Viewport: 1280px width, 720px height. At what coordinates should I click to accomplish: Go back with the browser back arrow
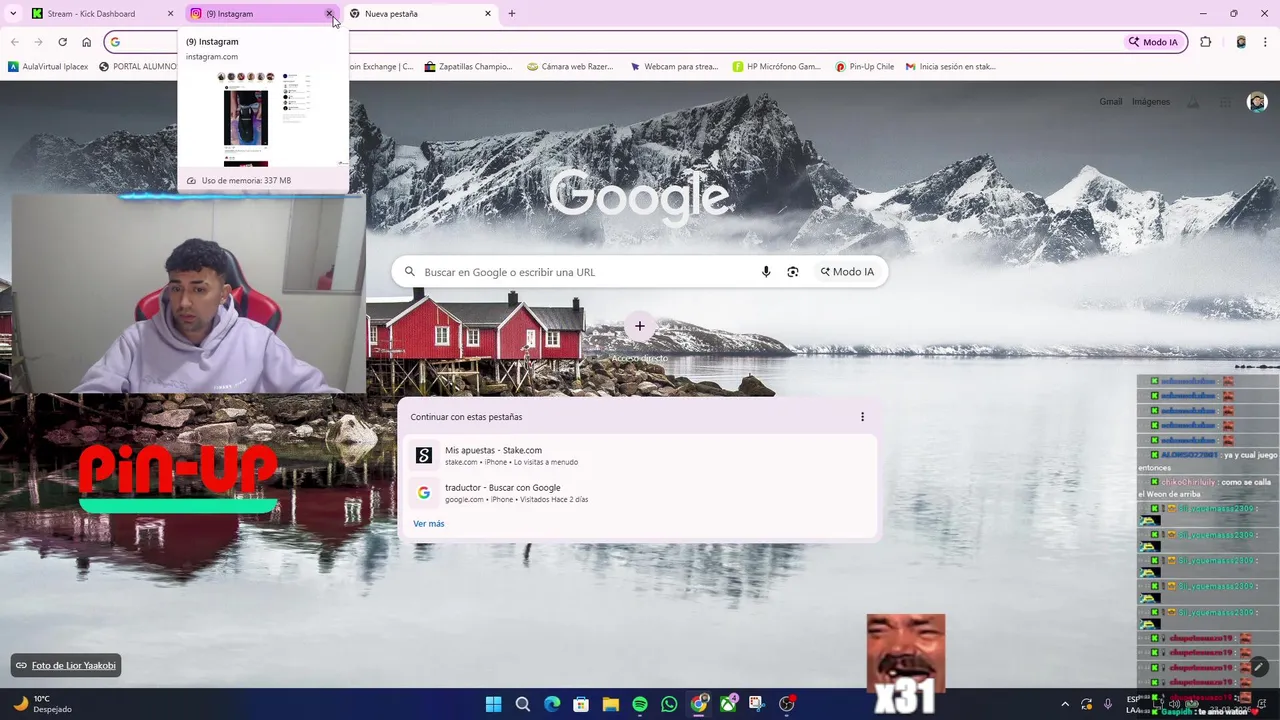[x=15, y=42]
